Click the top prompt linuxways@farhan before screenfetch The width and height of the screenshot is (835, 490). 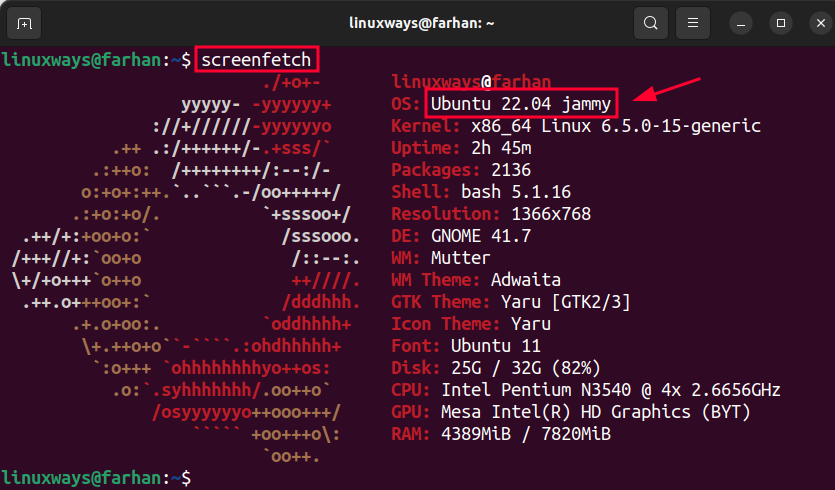point(81,59)
